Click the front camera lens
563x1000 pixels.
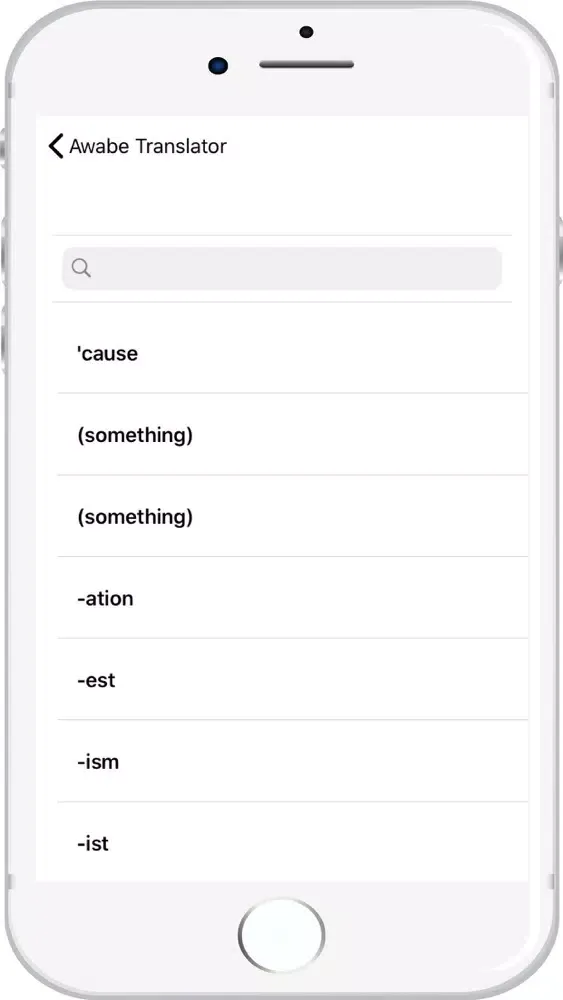pyautogui.click(x=218, y=65)
